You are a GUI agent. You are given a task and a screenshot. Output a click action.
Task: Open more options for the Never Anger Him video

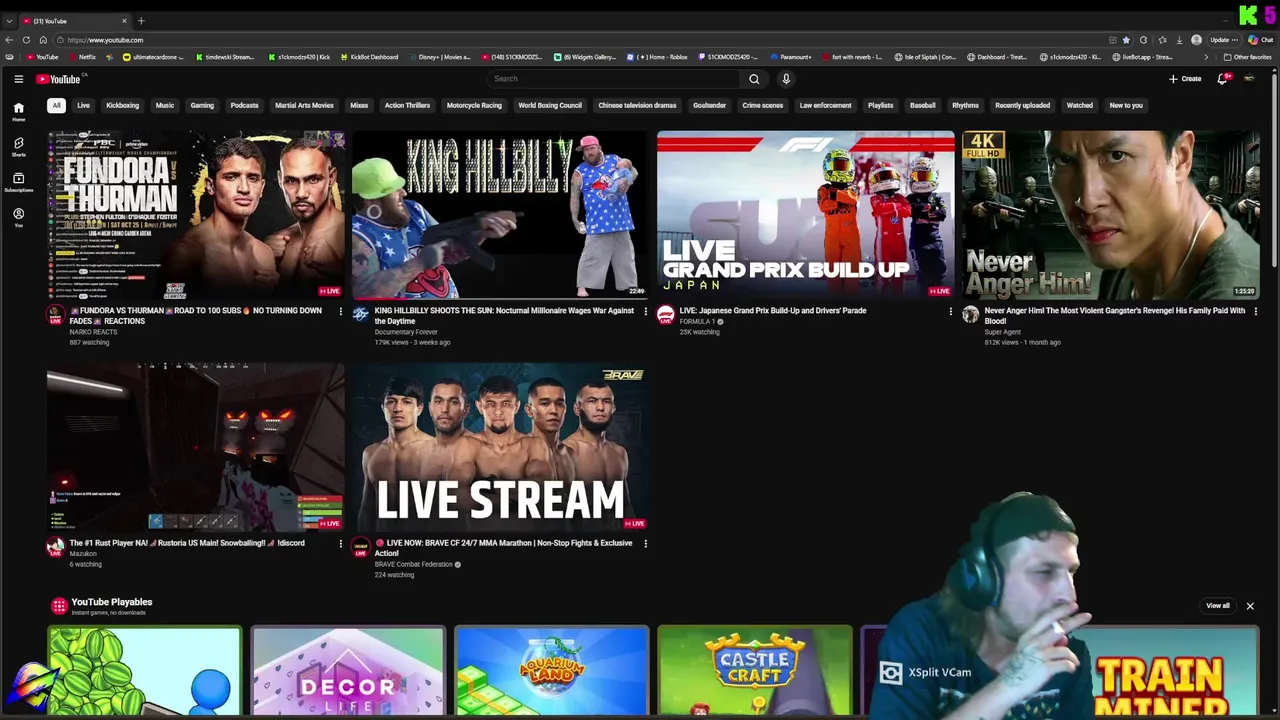[1255, 311]
